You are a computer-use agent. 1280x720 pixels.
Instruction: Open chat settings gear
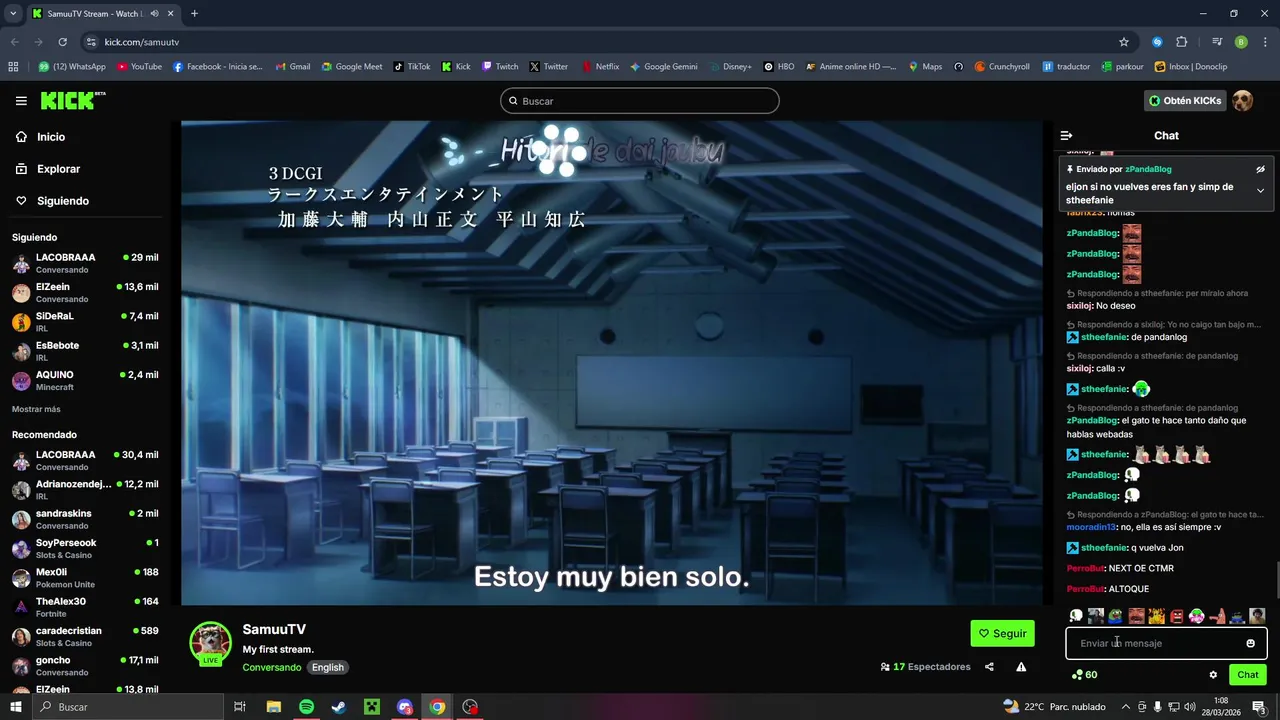(1213, 675)
